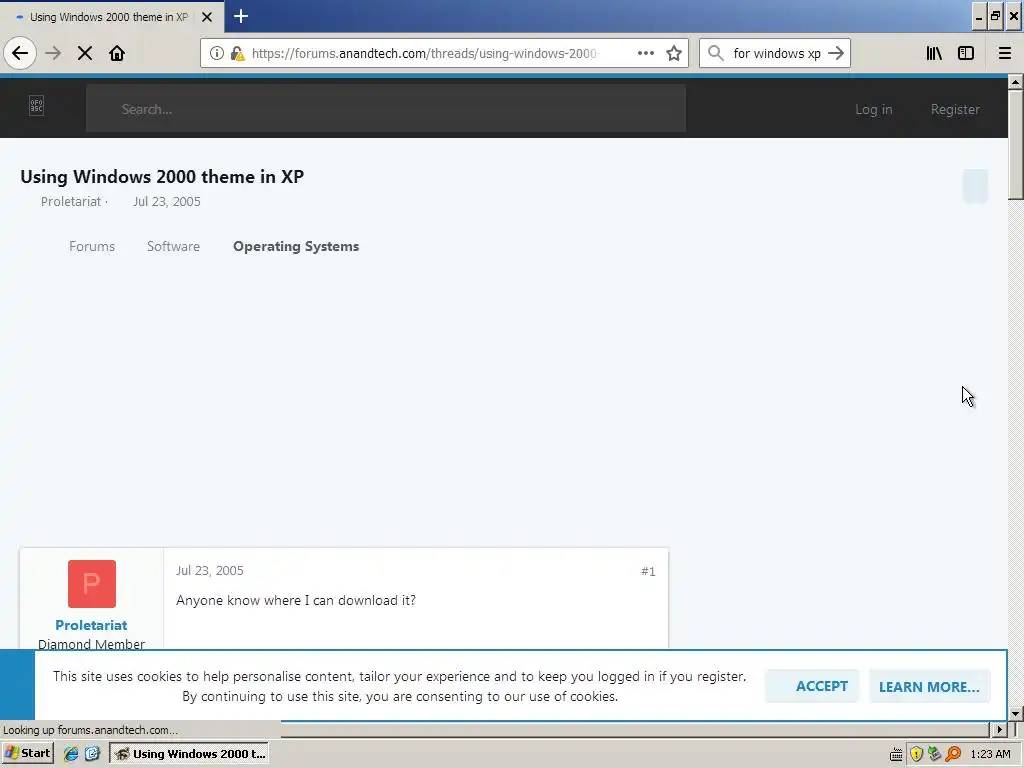Image resolution: width=1024 pixels, height=768 pixels.
Task: Select the text 'Anyone know where I can download it?'
Action: coord(296,600)
